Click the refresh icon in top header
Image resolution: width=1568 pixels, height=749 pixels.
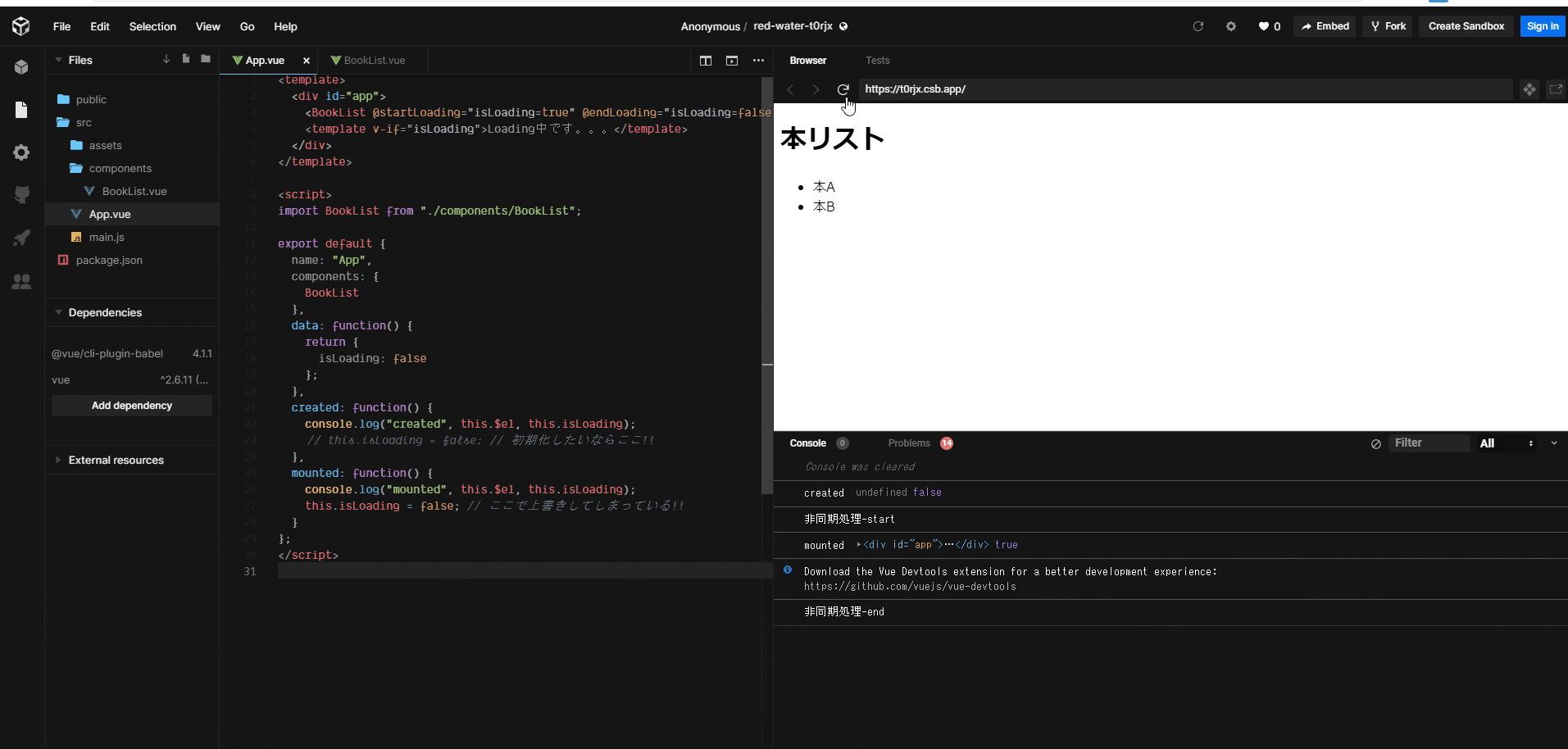(x=1198, y=26)
